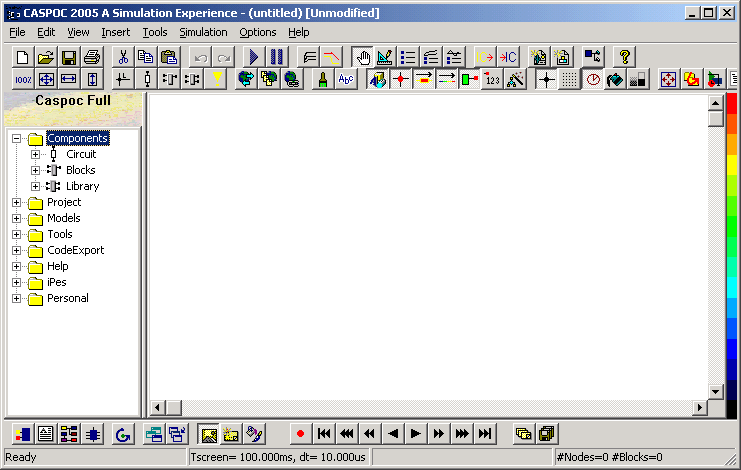Expand the CodeExport folder
The image size is (741, 470).
17,250
